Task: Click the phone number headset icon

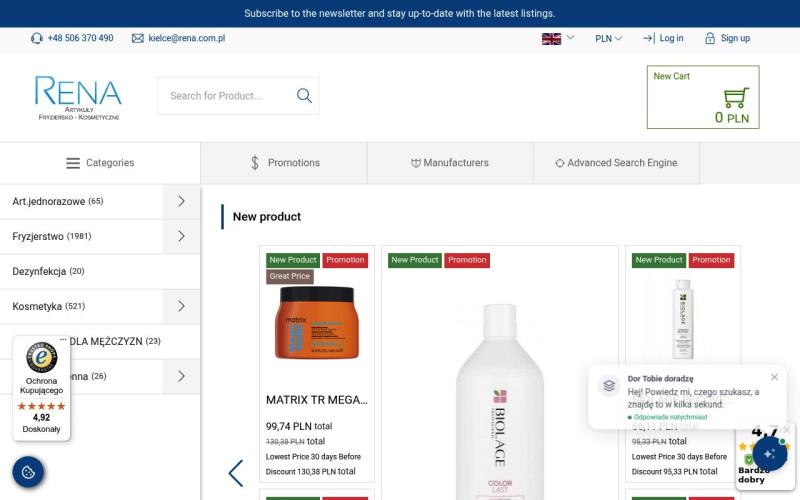Action: [x=37, y=39]
